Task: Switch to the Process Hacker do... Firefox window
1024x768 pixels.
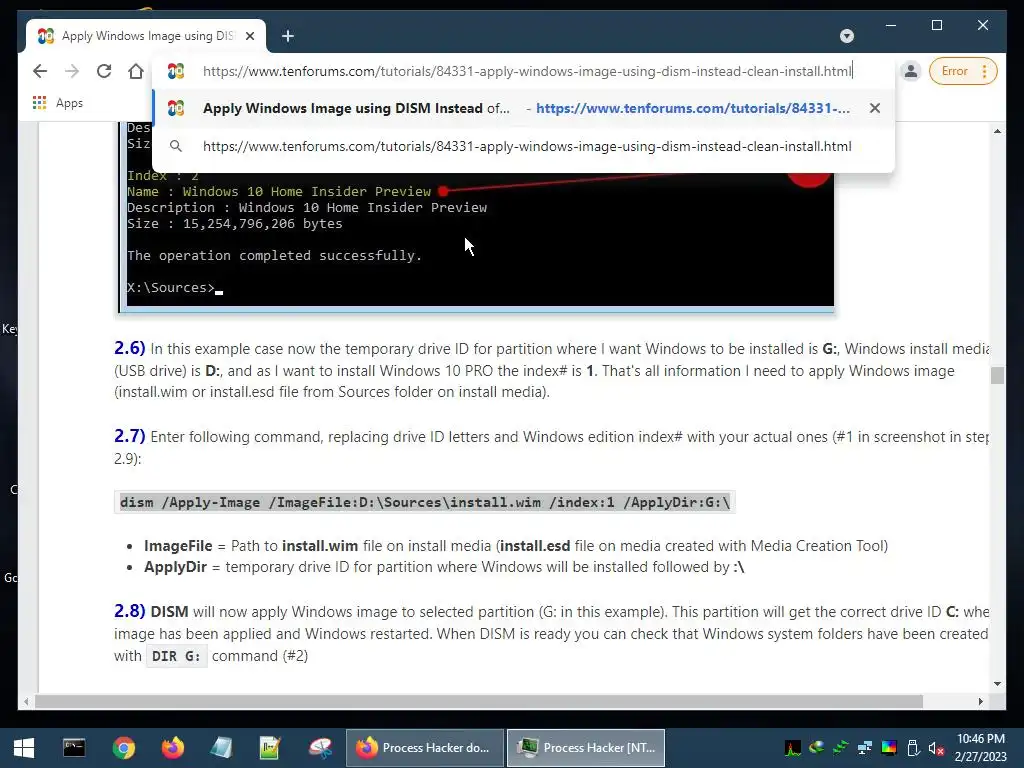Action: [x=424, y=748]
